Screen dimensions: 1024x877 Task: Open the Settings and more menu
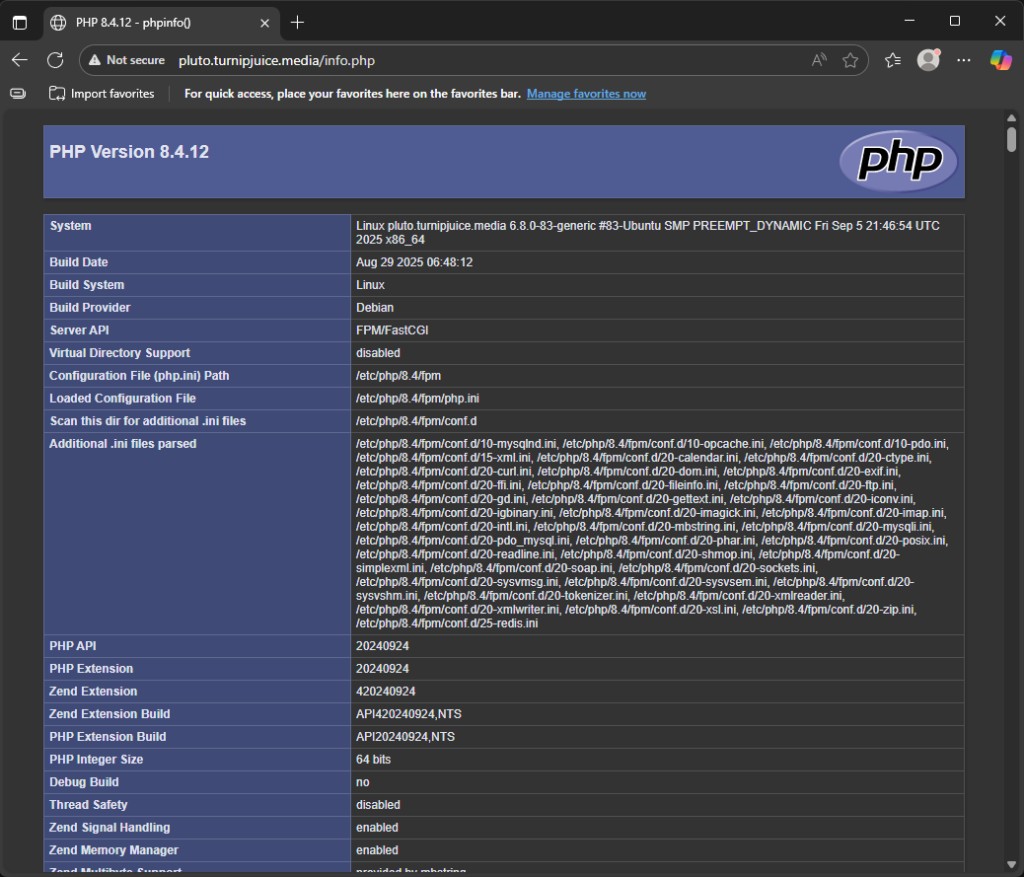tap(963, 60)
